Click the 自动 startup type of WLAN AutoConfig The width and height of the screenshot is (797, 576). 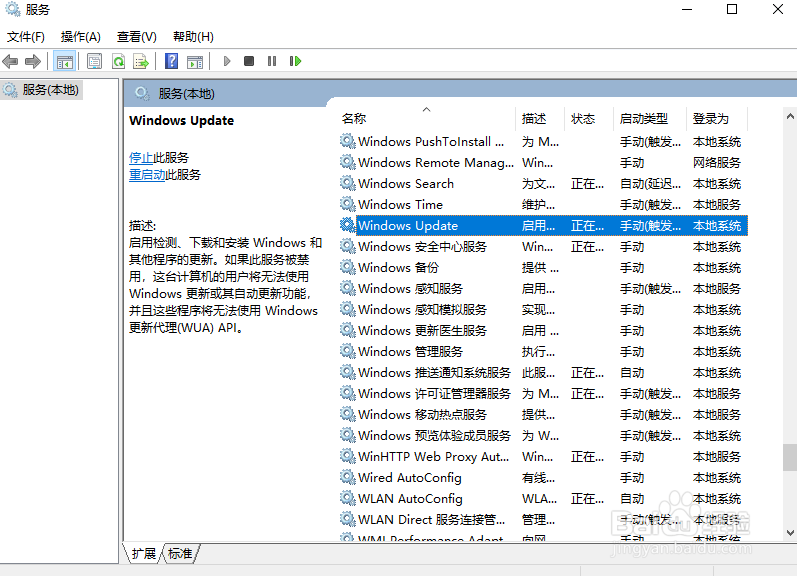point(632,499)
